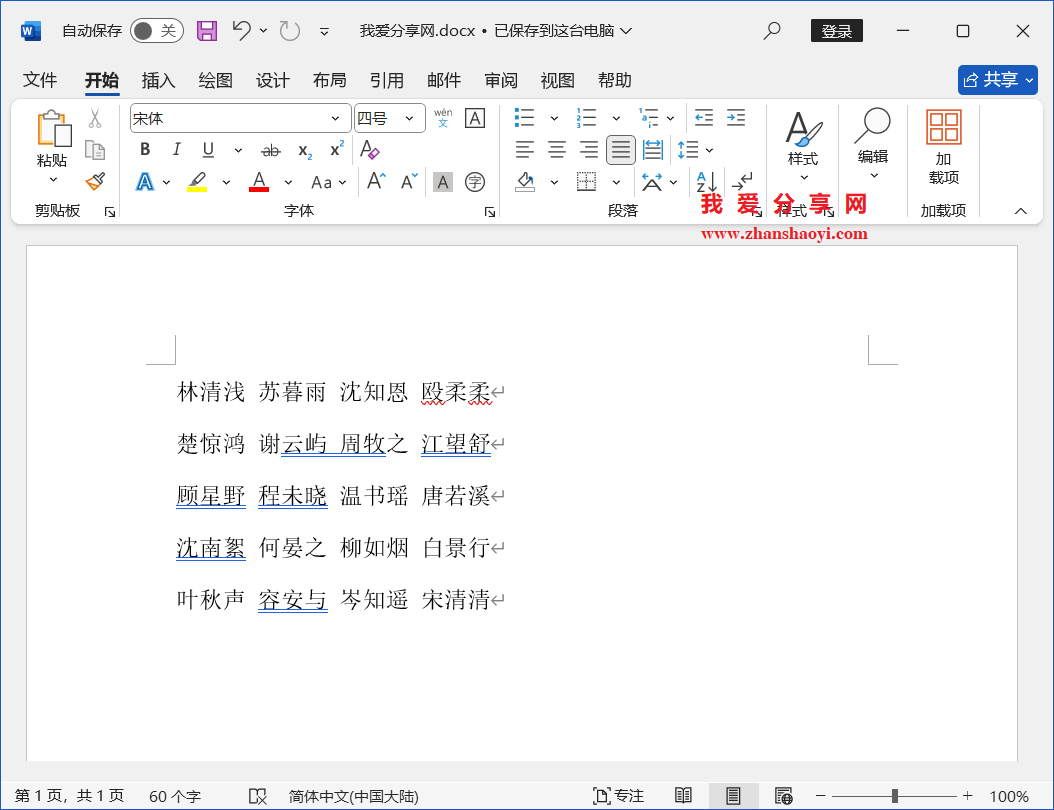Apply red font color
1054x810 pixels.
coord(259,181)
